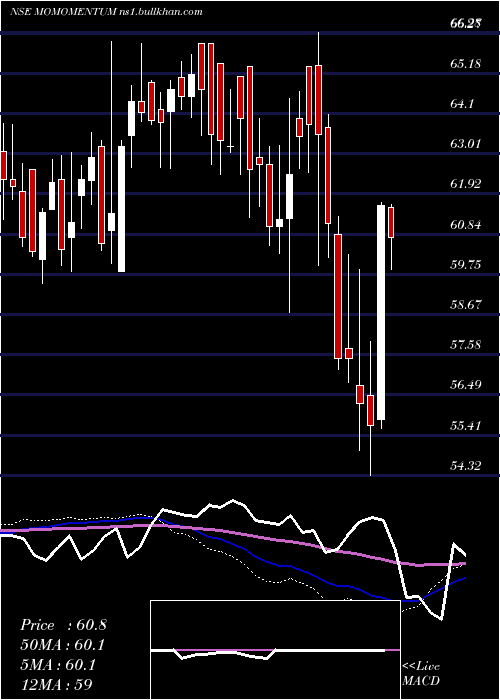Screen dimensions: 500x700
Task: Click the 66.25 price axis label
Action: click(x=466, y=24)
